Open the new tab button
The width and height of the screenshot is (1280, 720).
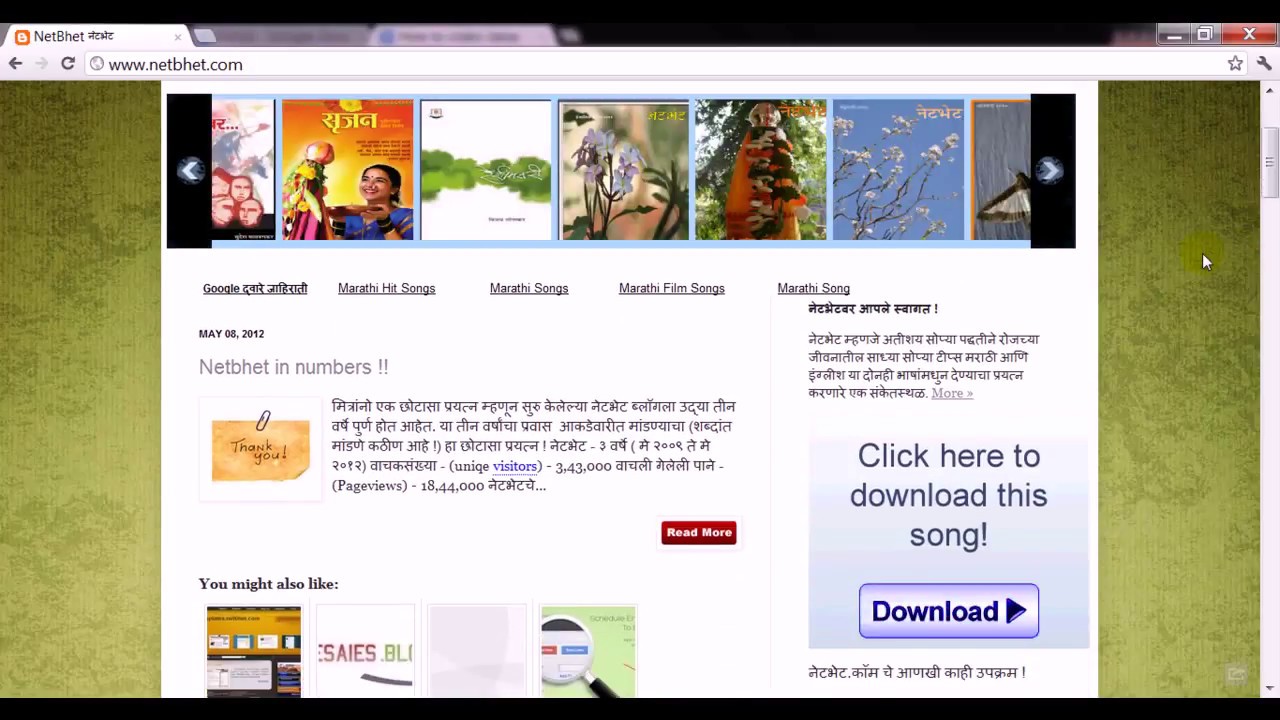[x=205, y=36]
